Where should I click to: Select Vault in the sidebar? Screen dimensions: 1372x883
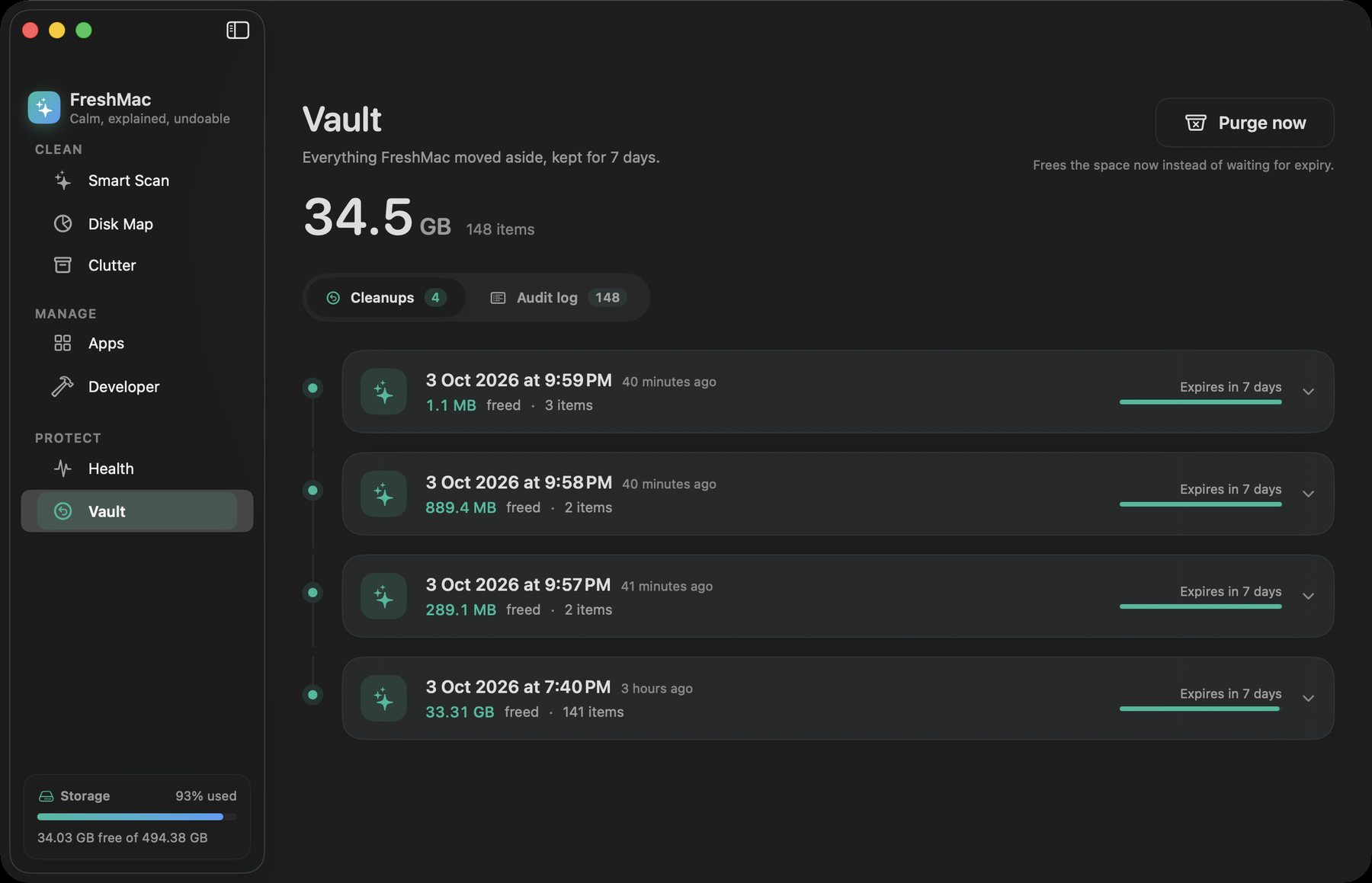coord(137,511)
